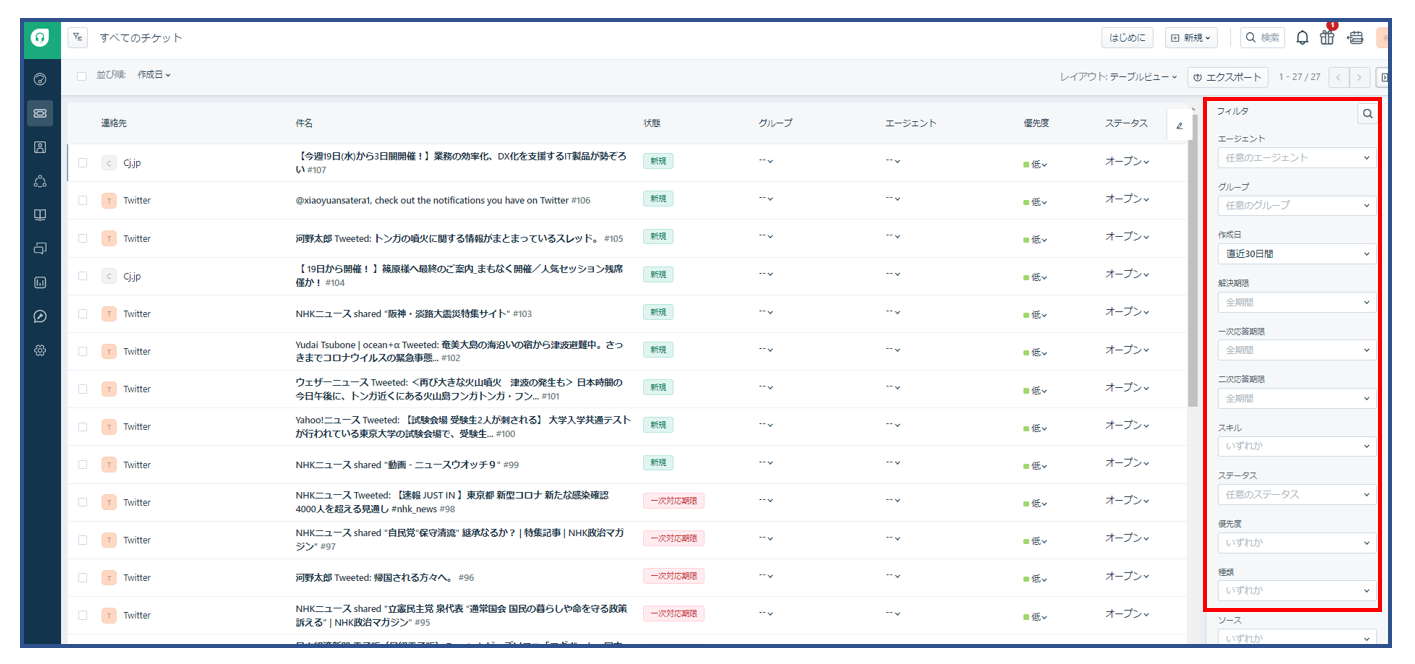The height and width of the screenshot is (664, 1415).
Task: Open the admin gear icon in sidebar
Action: 41,350
